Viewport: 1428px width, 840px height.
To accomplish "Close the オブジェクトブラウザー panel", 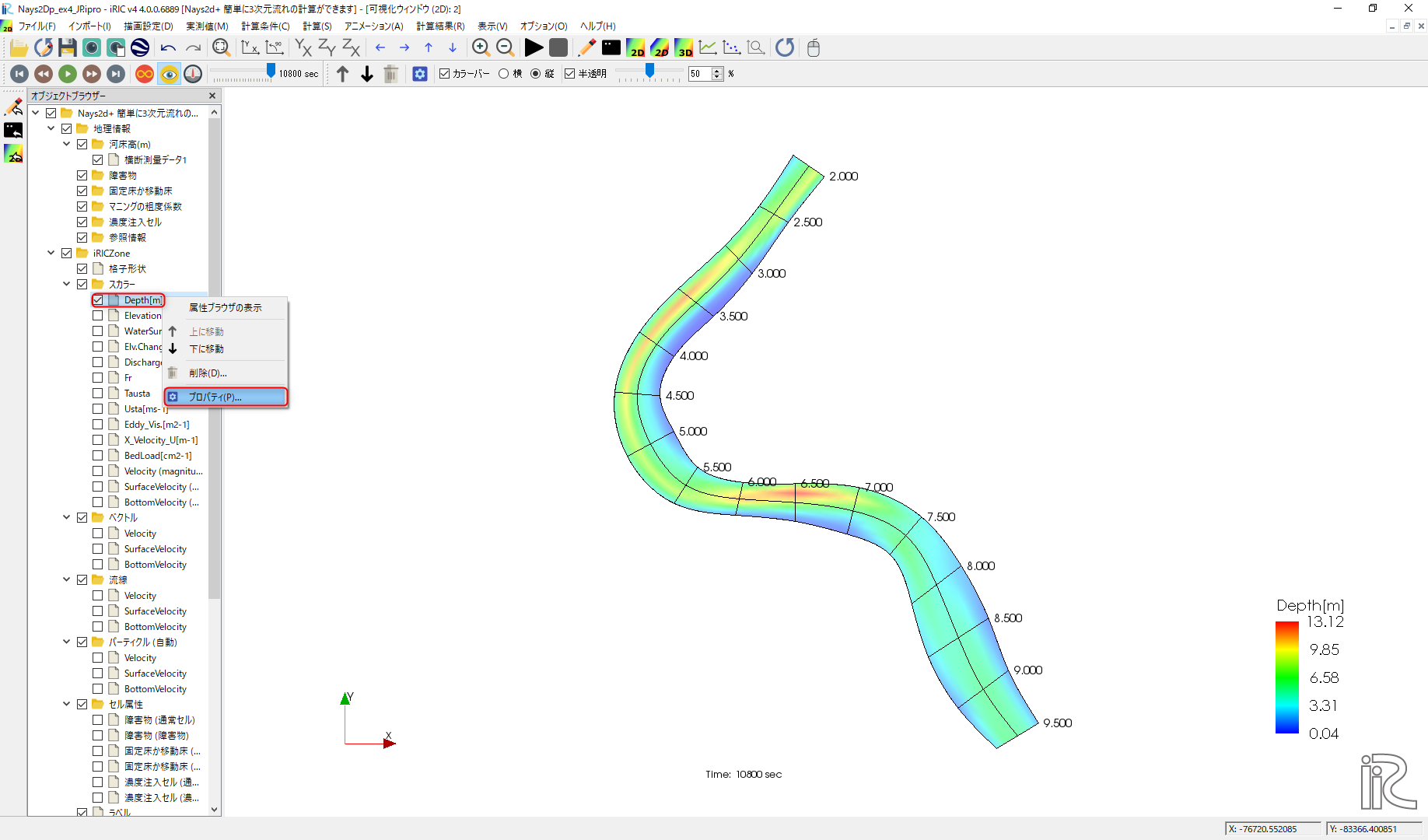I will (212, 96).
